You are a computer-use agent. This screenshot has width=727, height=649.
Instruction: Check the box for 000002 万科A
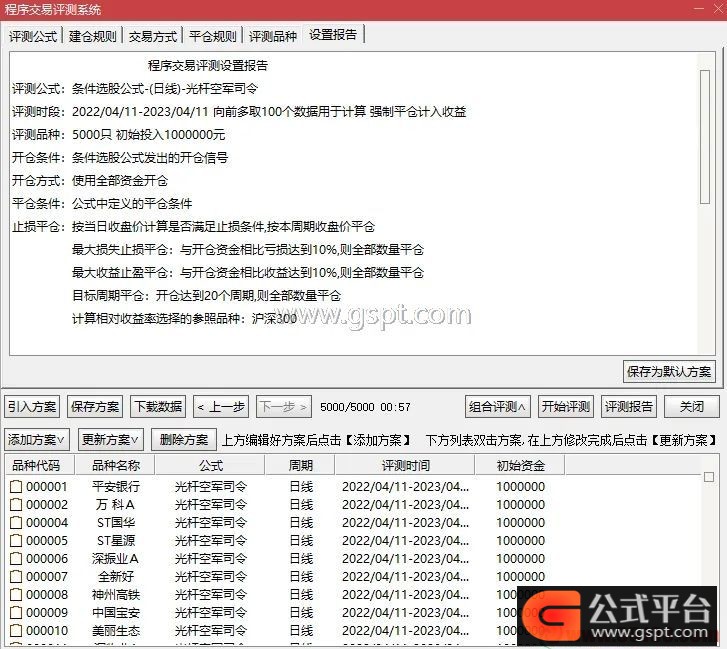(x=16, y=504)
